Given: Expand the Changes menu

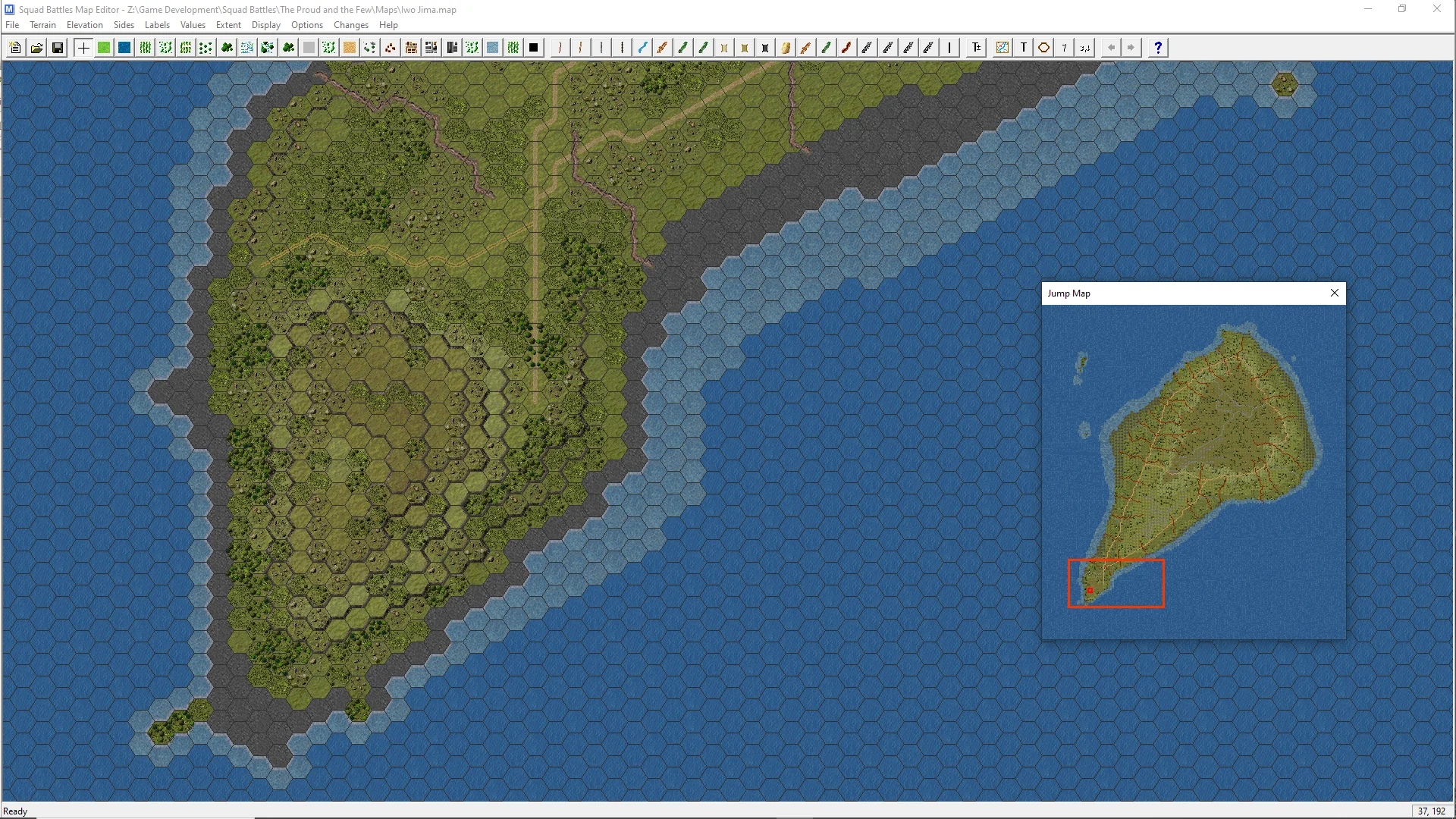Looking at the screenshot, I should (350, 25).
